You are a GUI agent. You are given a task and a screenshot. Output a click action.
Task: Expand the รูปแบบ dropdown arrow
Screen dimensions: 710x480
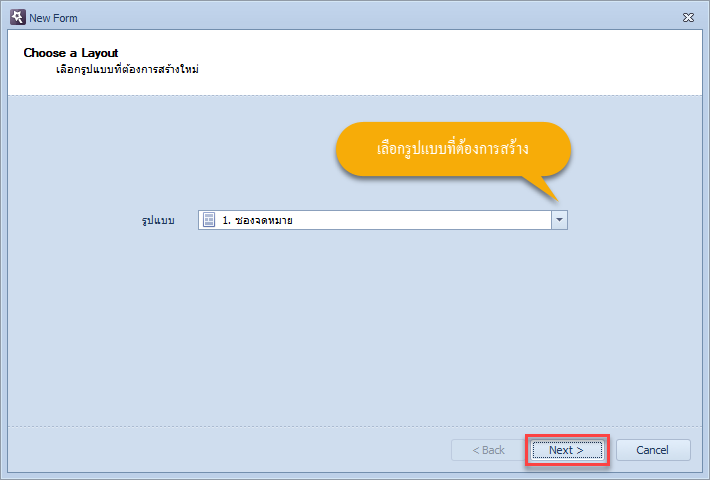559,220
